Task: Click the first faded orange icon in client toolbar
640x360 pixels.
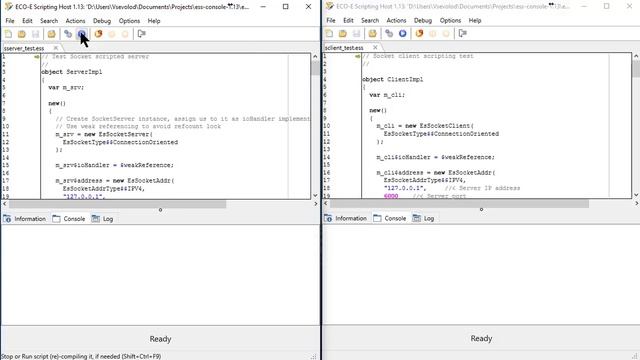Action: tap(433, 33)
